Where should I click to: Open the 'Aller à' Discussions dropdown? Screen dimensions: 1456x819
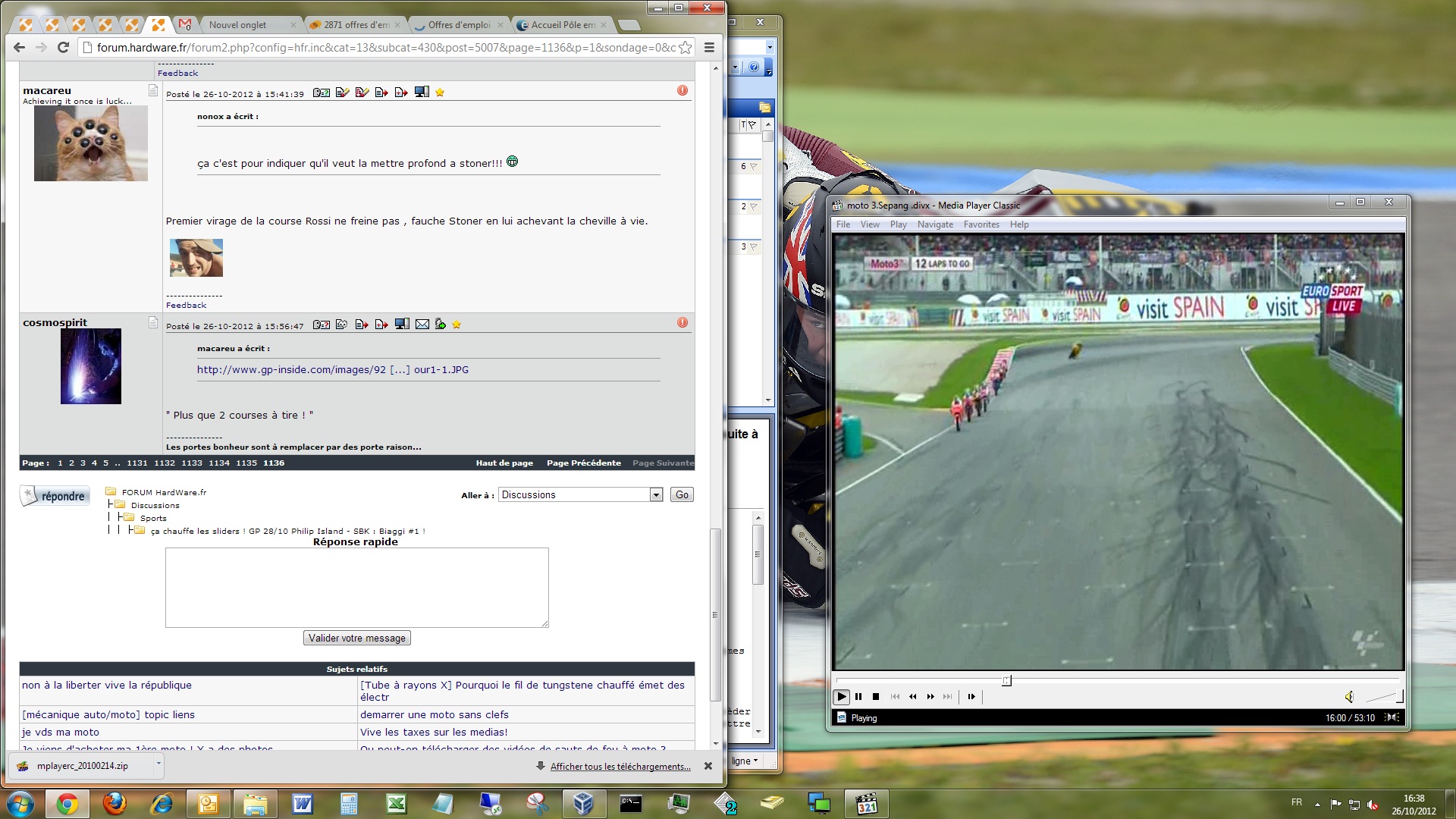coord(581,494)
